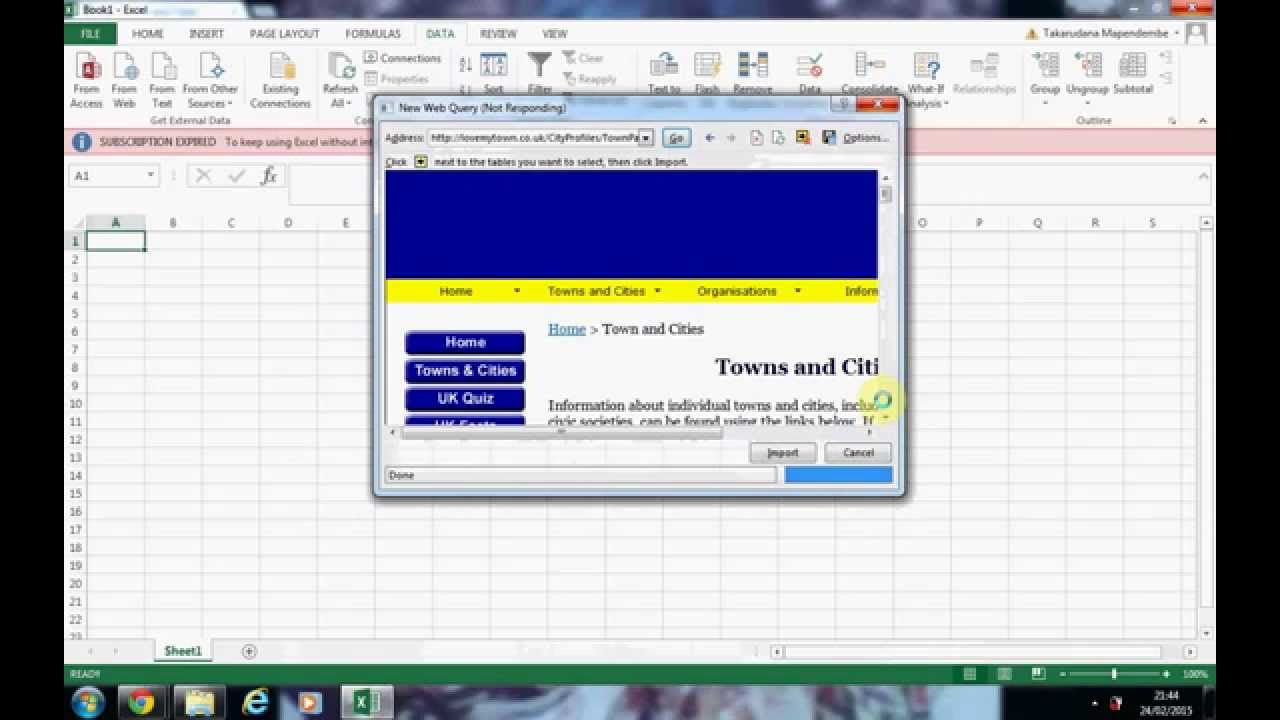Click the Save Query icon
Viewport: 1280px width, 720px height.
pyautogui.click(x=828, y=138)
